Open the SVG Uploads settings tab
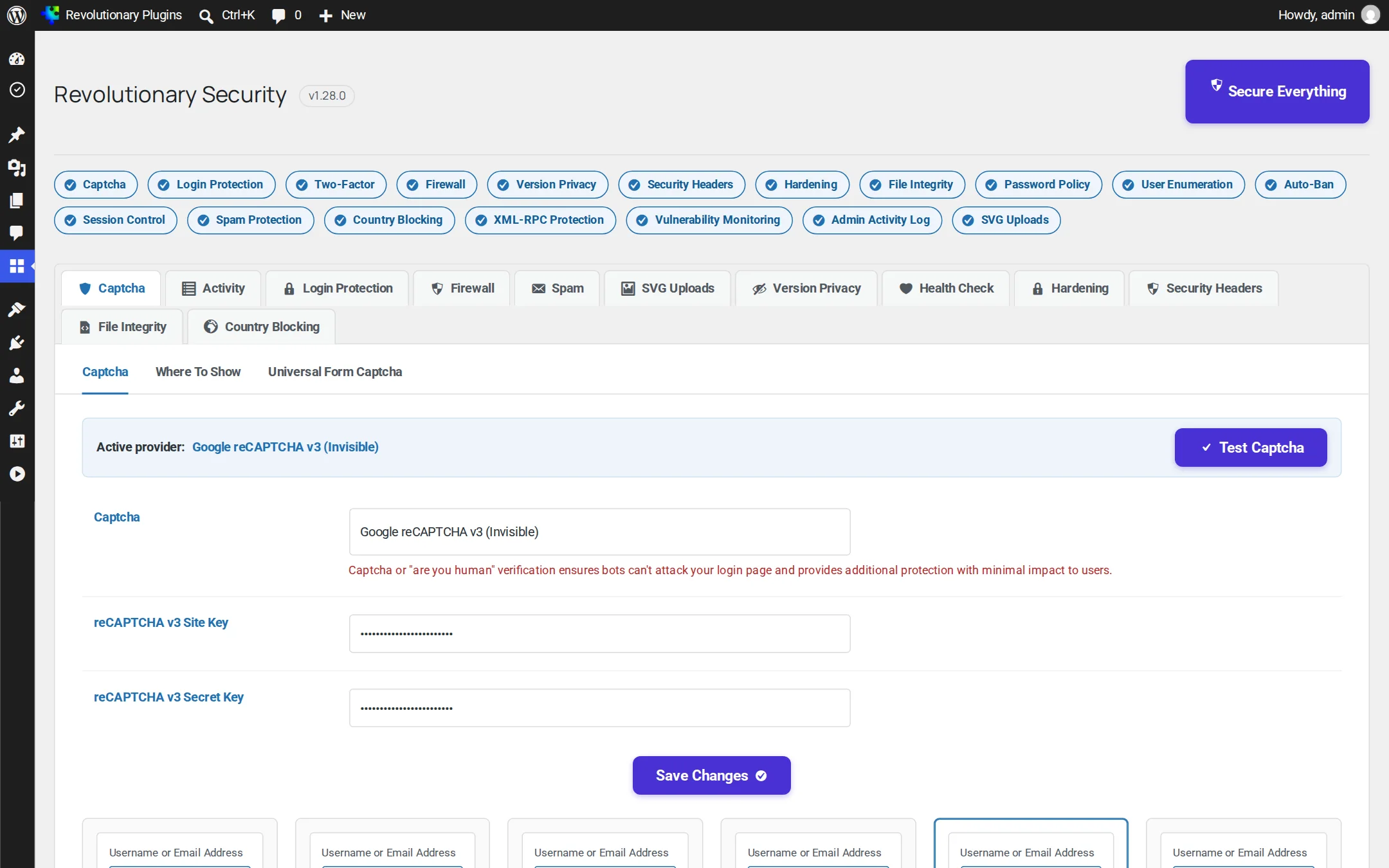The image size is (1389, 868). pos(667,289)
